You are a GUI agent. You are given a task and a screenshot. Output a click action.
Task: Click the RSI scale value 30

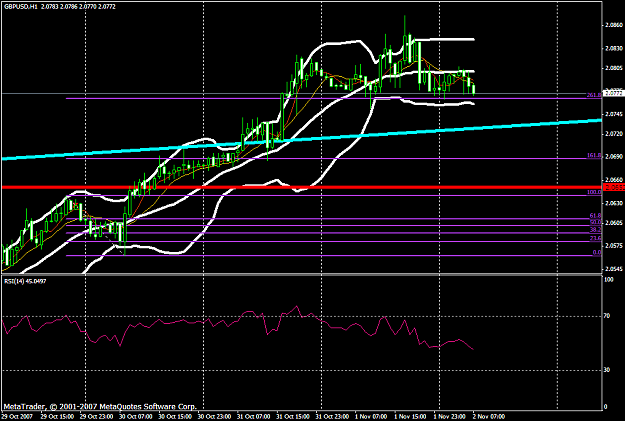point(607,370)
